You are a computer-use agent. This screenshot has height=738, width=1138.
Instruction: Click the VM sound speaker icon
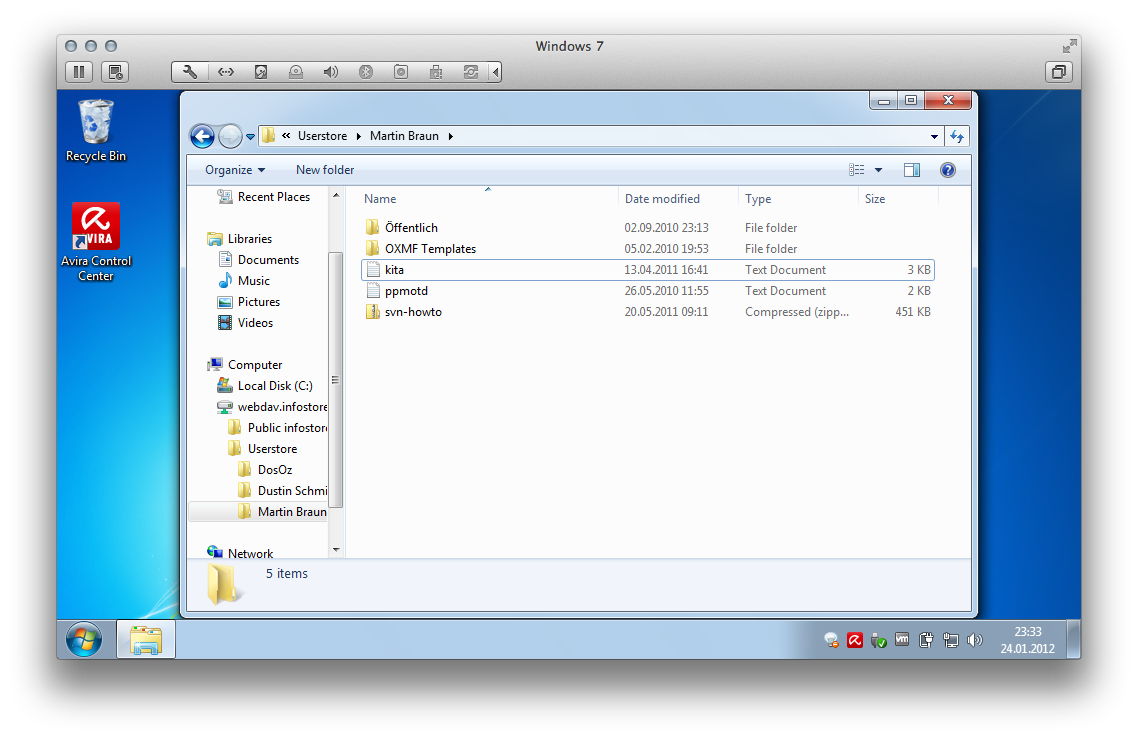tap(330, 72)
